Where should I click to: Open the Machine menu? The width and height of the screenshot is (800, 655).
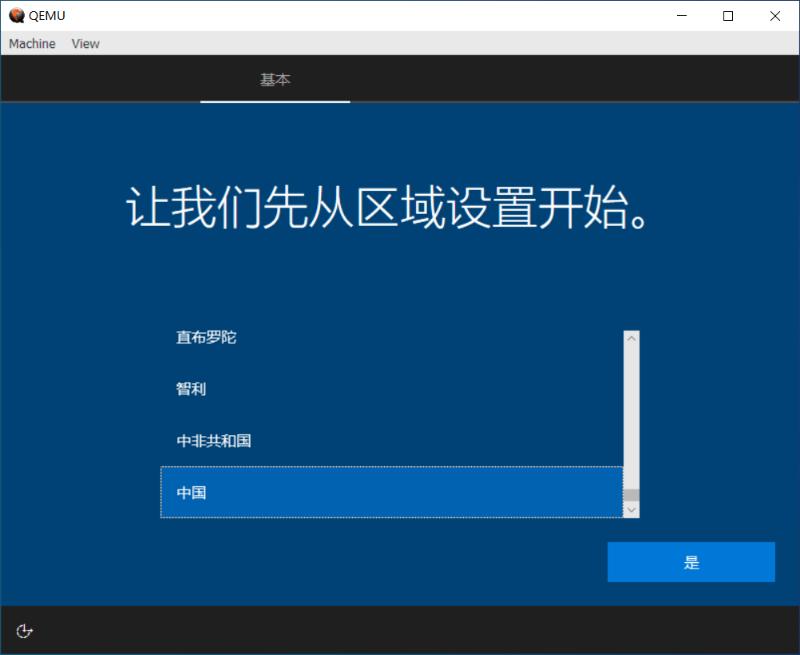point(31,43)
